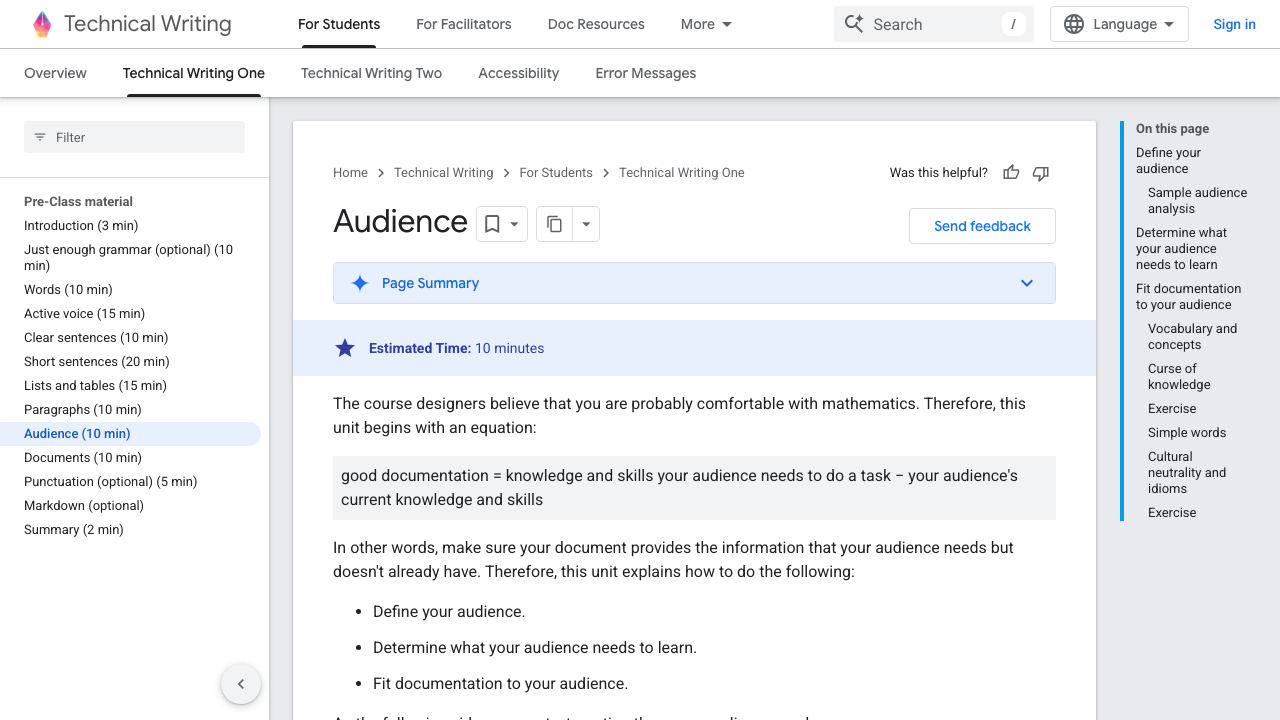The width and height of the screenshot is (1280, 720).
Task: Switch to the Overview tab
Action: click(x=55, y=73)
